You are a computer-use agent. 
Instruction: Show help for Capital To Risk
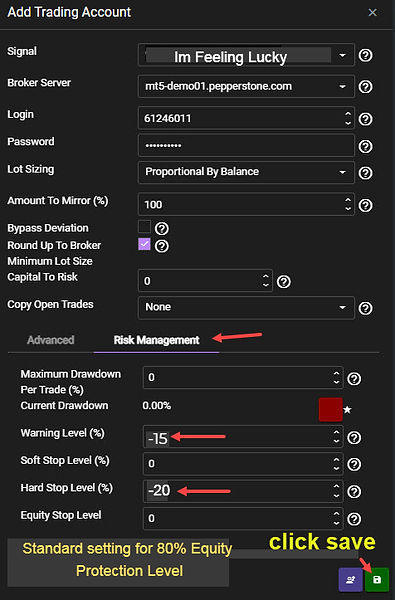[x=284, y=282]
